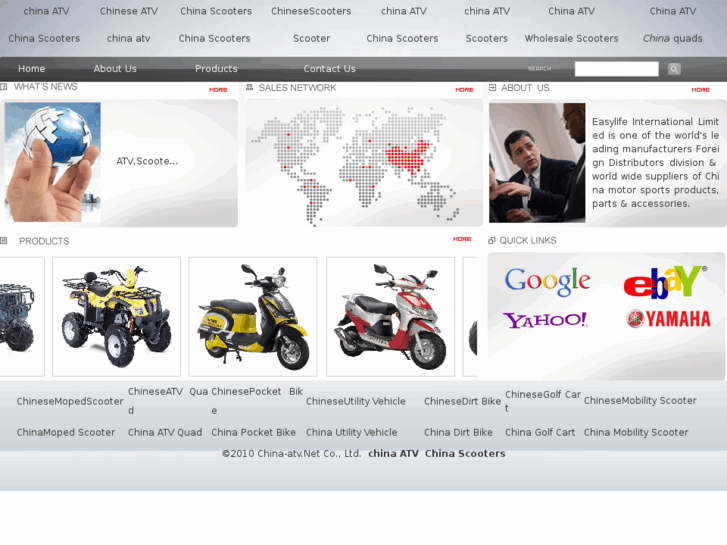Open China Golf Cart footer link
This screenshot has width=727, height=545.
(540, 432)
